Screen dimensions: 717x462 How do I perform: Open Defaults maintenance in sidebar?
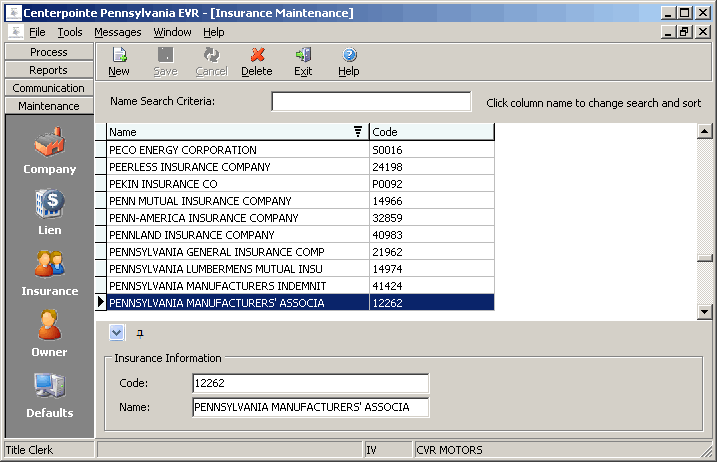click(49, 395)
